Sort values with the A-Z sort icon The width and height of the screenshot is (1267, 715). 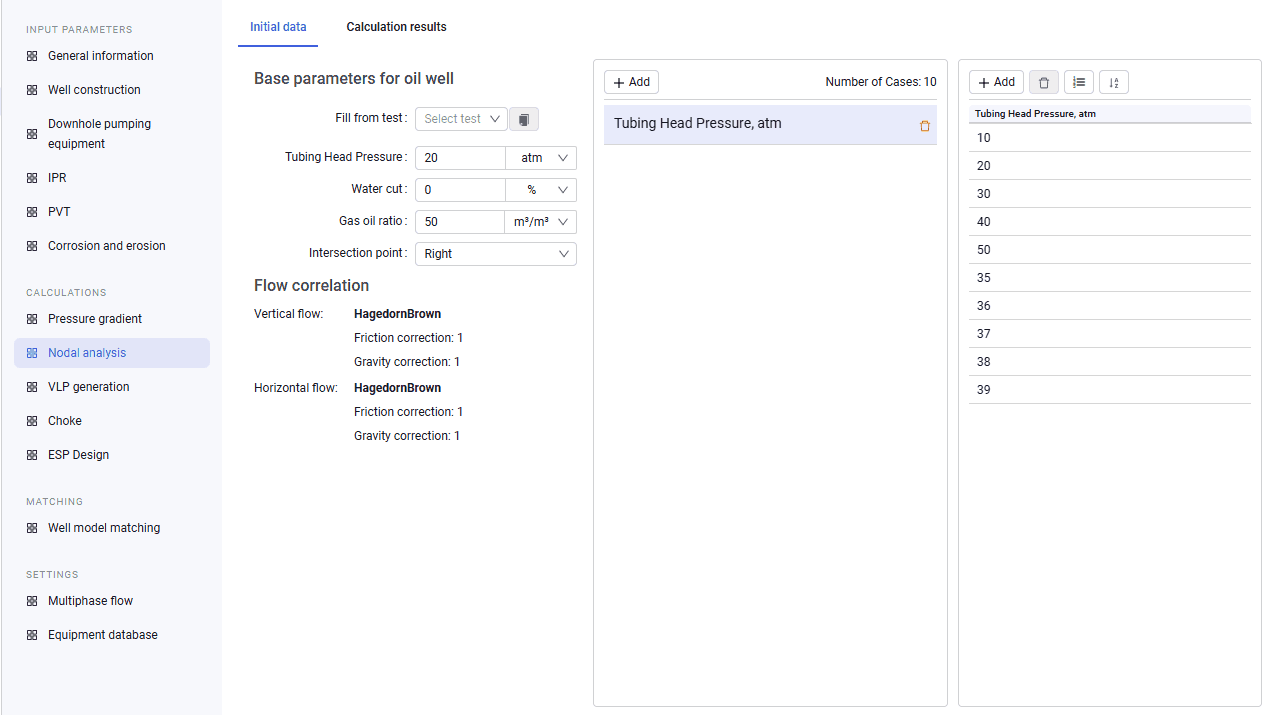(x=1114, y=82)
